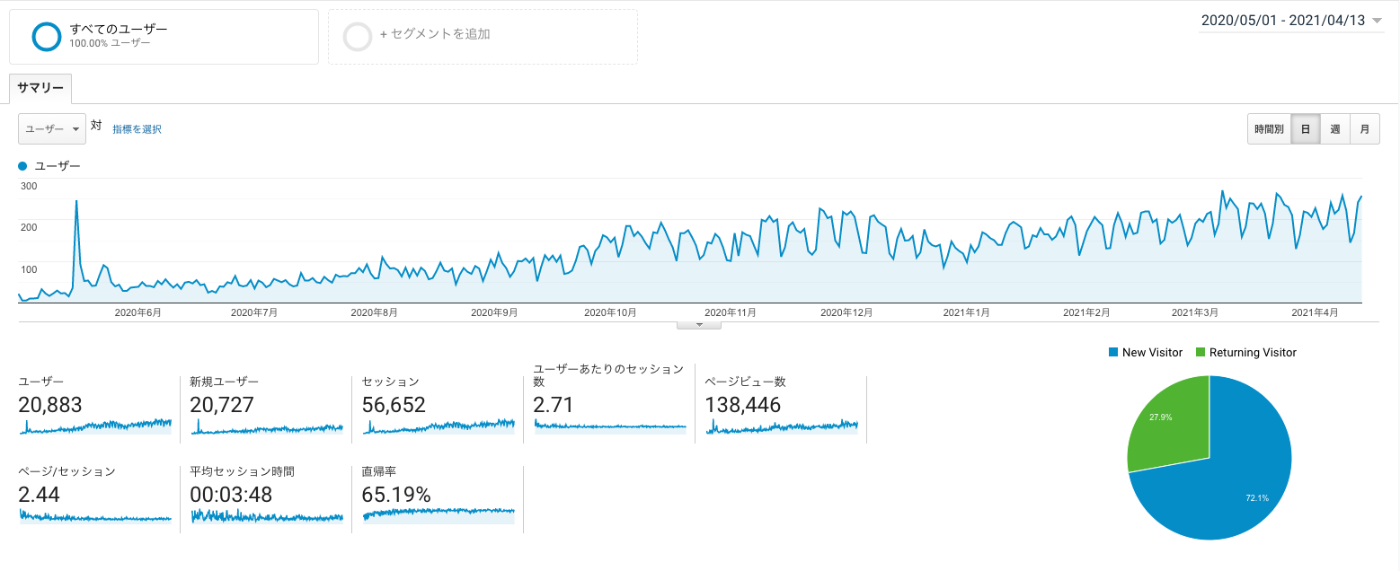Select the 平均セッション時間 00:03:48 metric
Image resolution: width=1400 pixels, height=571 pixels.
pyautogui.click(x=231, y=495)
